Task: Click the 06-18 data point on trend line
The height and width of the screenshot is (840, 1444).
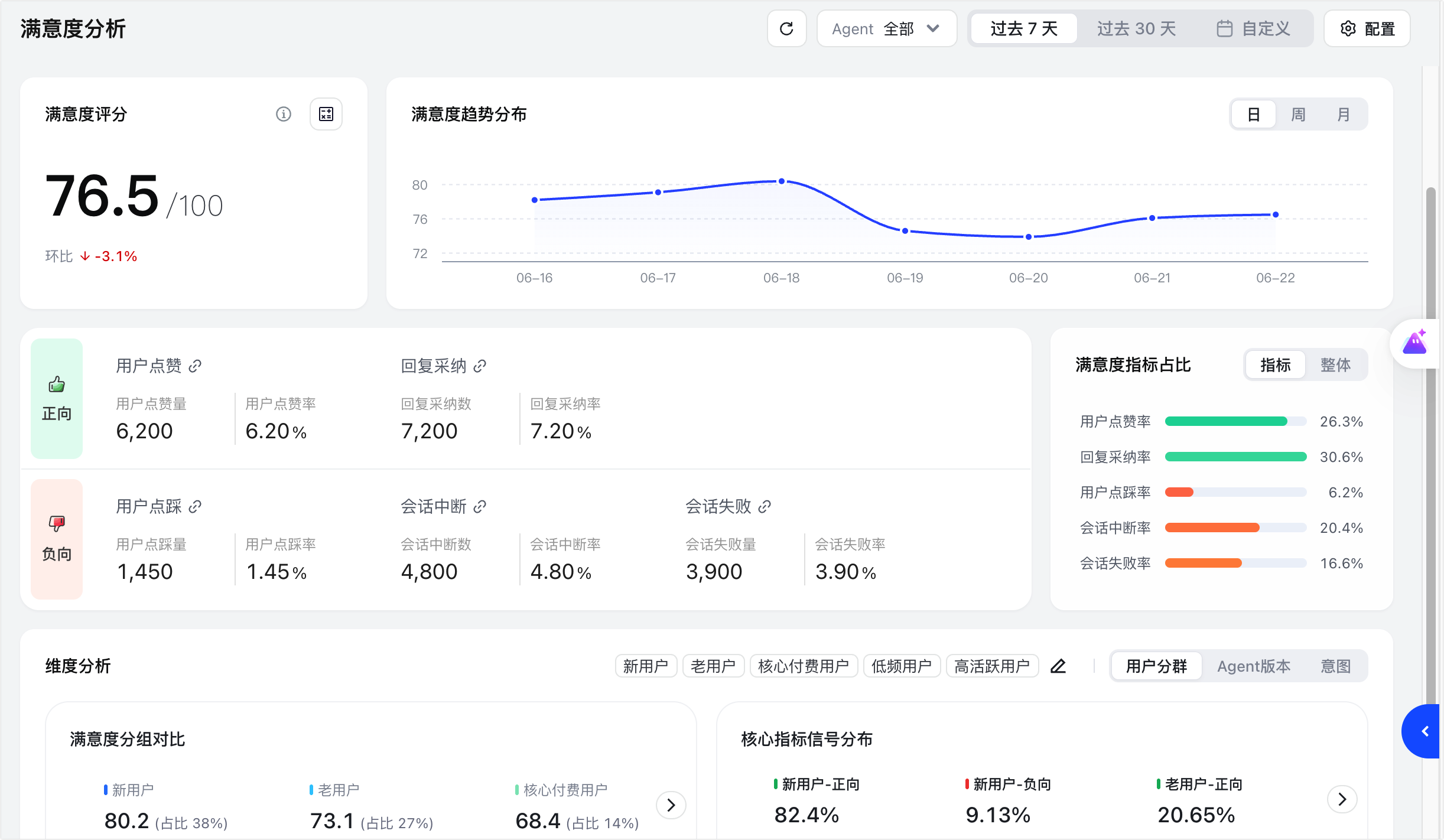Action: click(782, 181)
